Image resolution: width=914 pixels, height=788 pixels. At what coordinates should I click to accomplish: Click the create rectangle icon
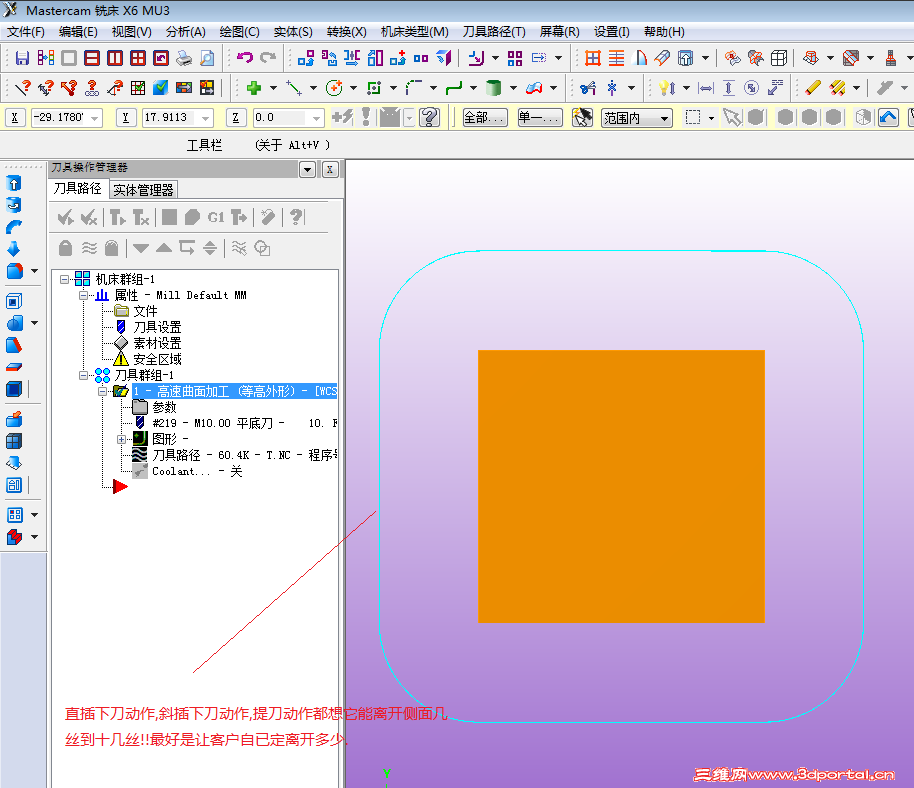(374, 88)
